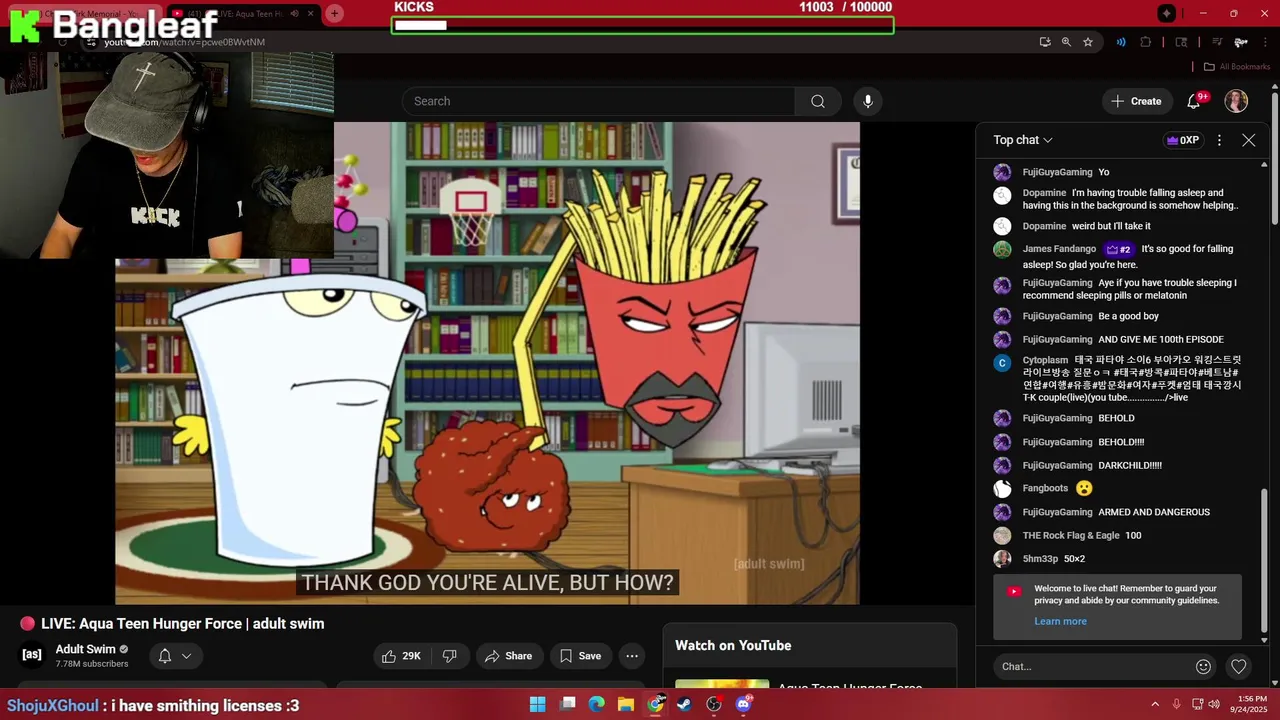
Task: Open All Bookmarks folder
Action: pyautogui.click(x=1236, y=67)
